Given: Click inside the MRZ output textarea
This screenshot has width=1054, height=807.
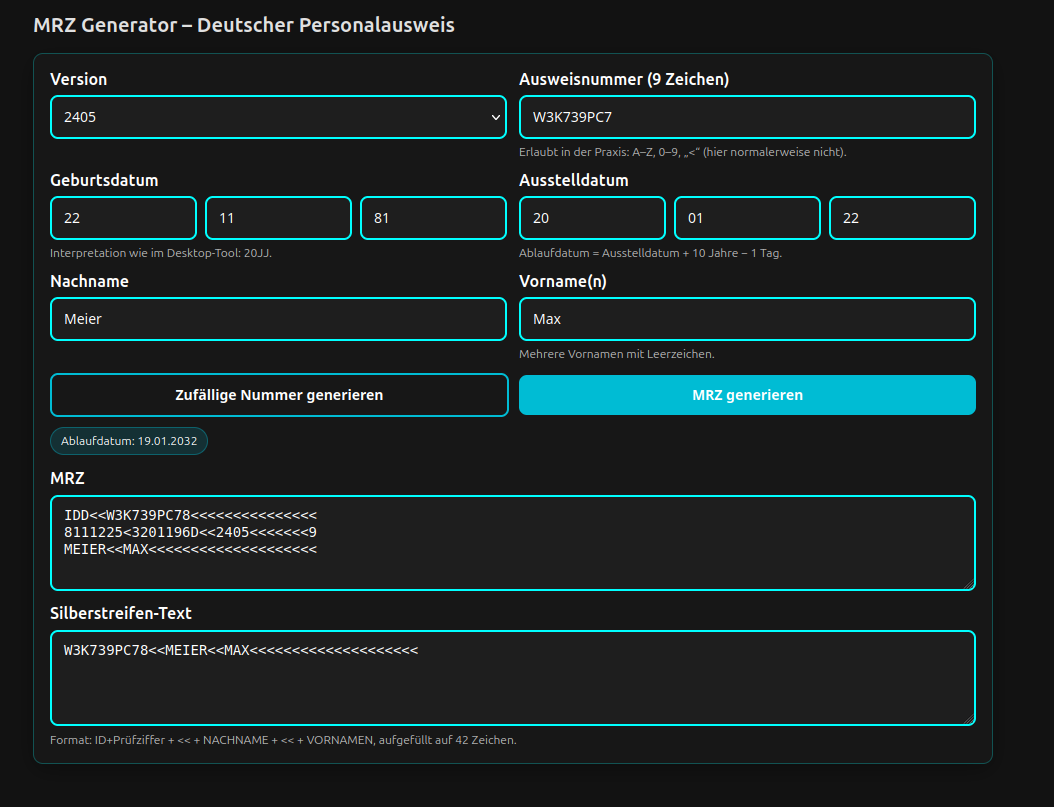Looking at the screenshot, I should 512,543.
